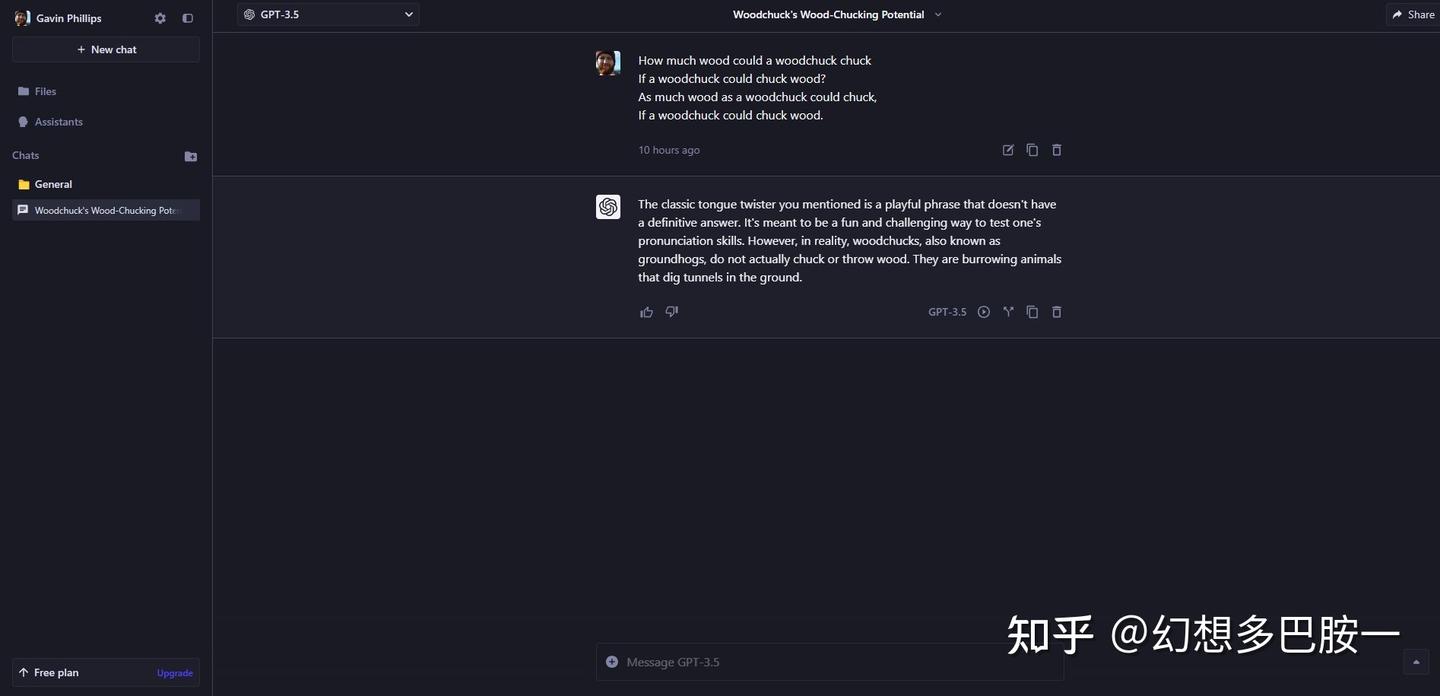Open the General chats folder
Viewport: 1440px width, 696px height.
pyautogui.click(x=52, y=184)
